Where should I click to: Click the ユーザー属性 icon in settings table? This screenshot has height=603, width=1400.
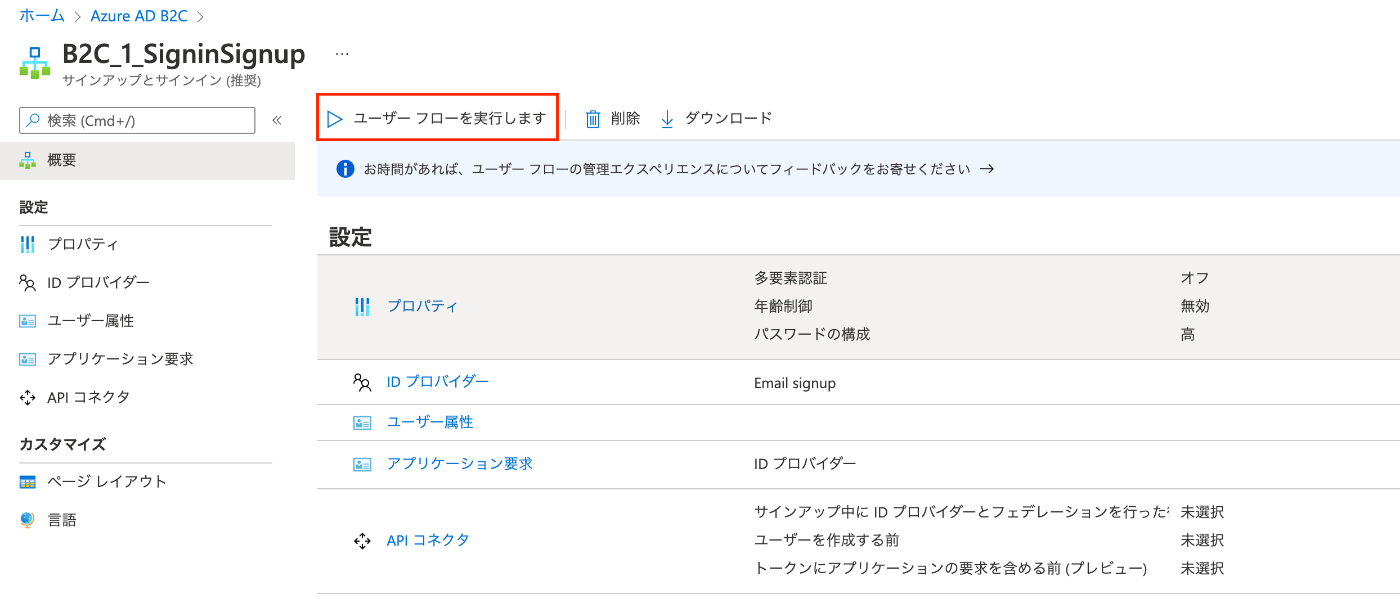362,423
